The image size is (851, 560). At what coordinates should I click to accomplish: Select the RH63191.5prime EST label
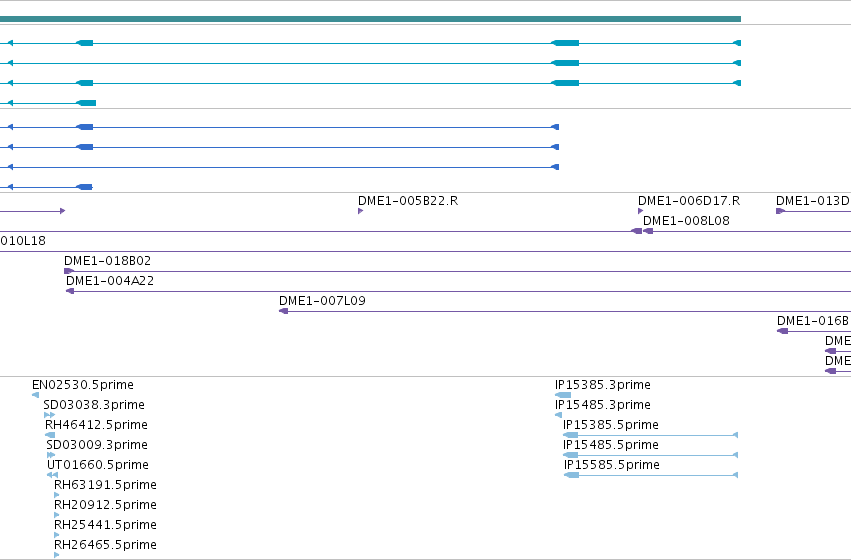coord(105,485)
